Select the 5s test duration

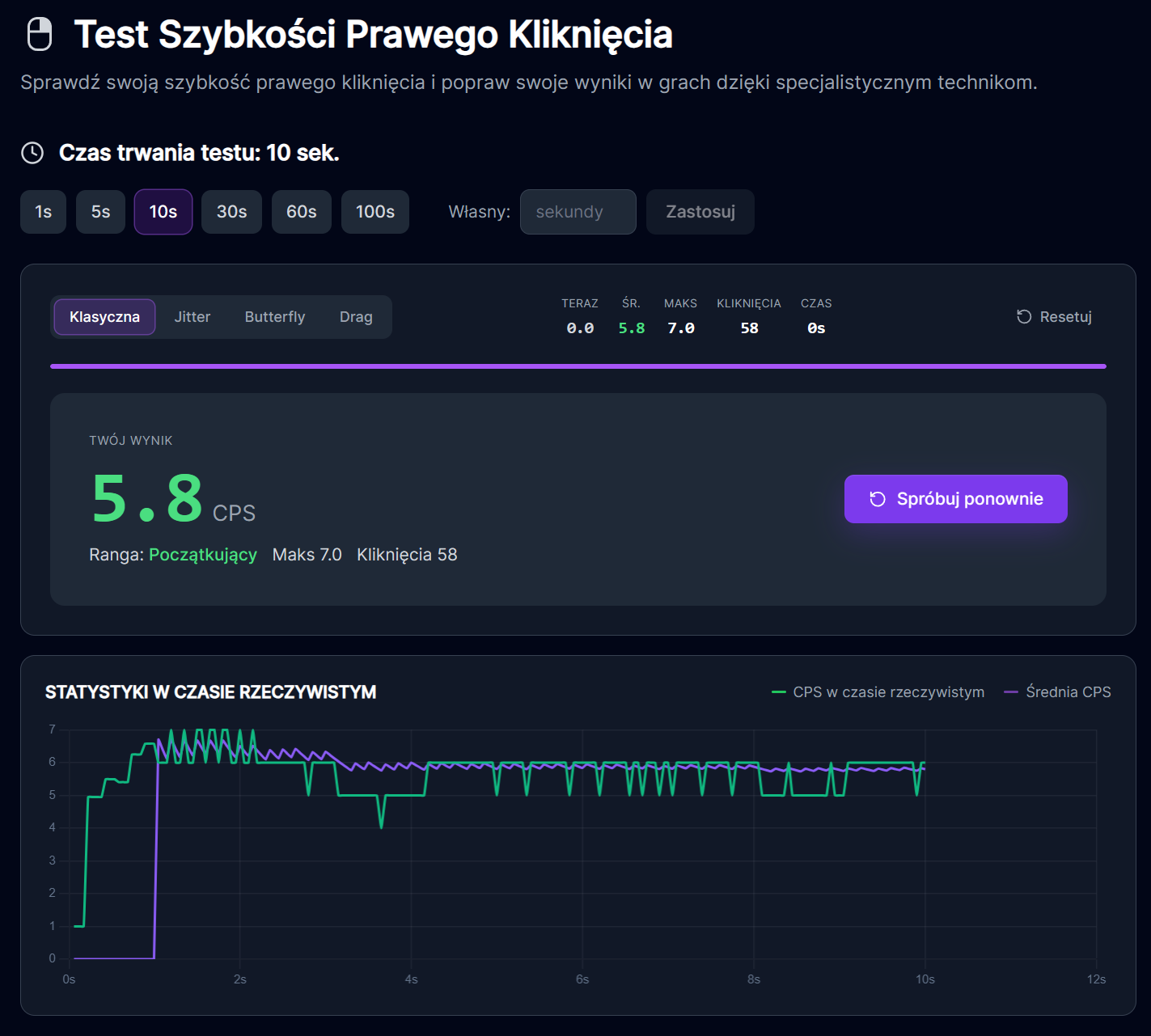click(100, 212)
